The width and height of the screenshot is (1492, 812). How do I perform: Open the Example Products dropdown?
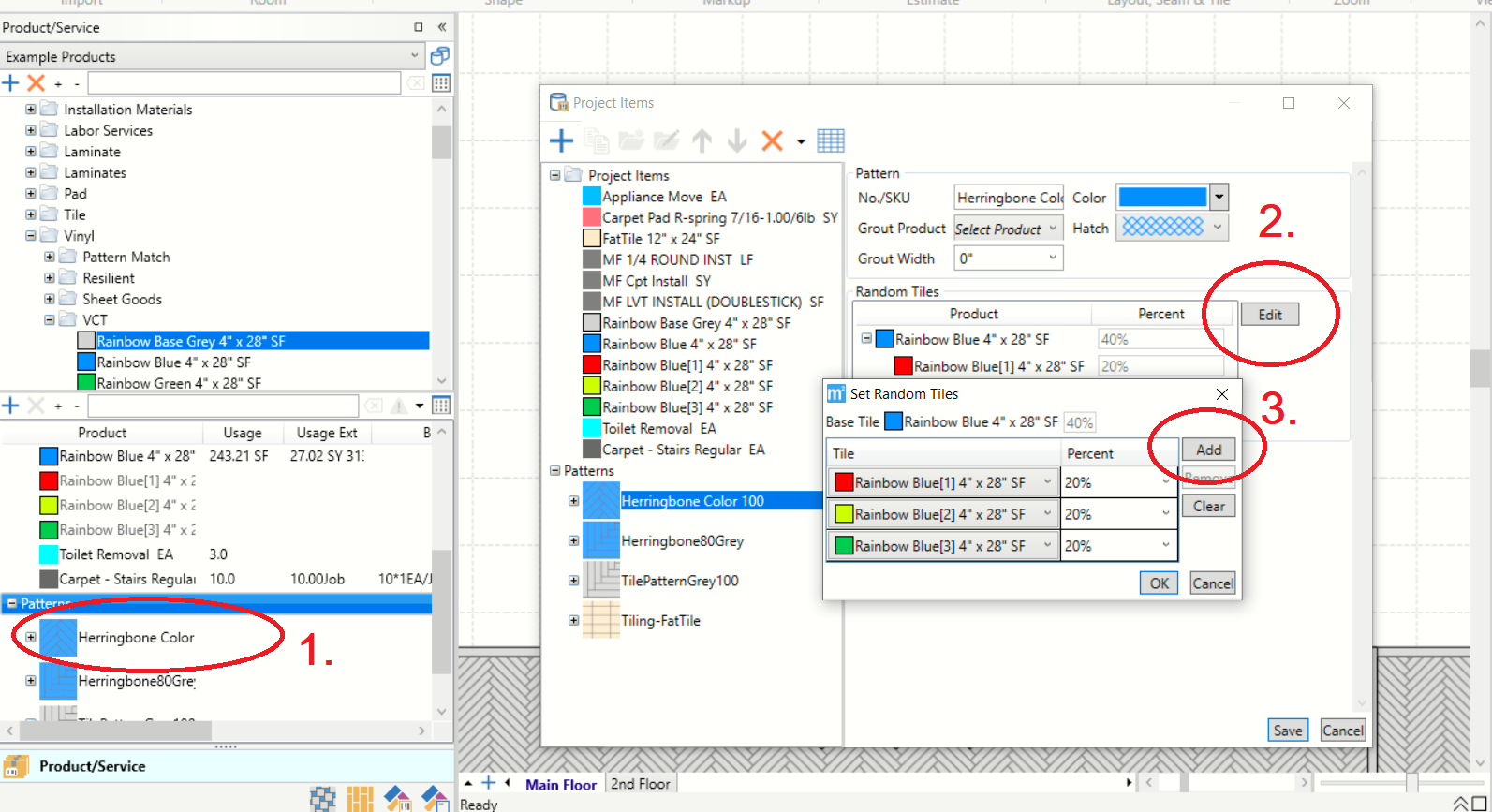coord(415,56)
